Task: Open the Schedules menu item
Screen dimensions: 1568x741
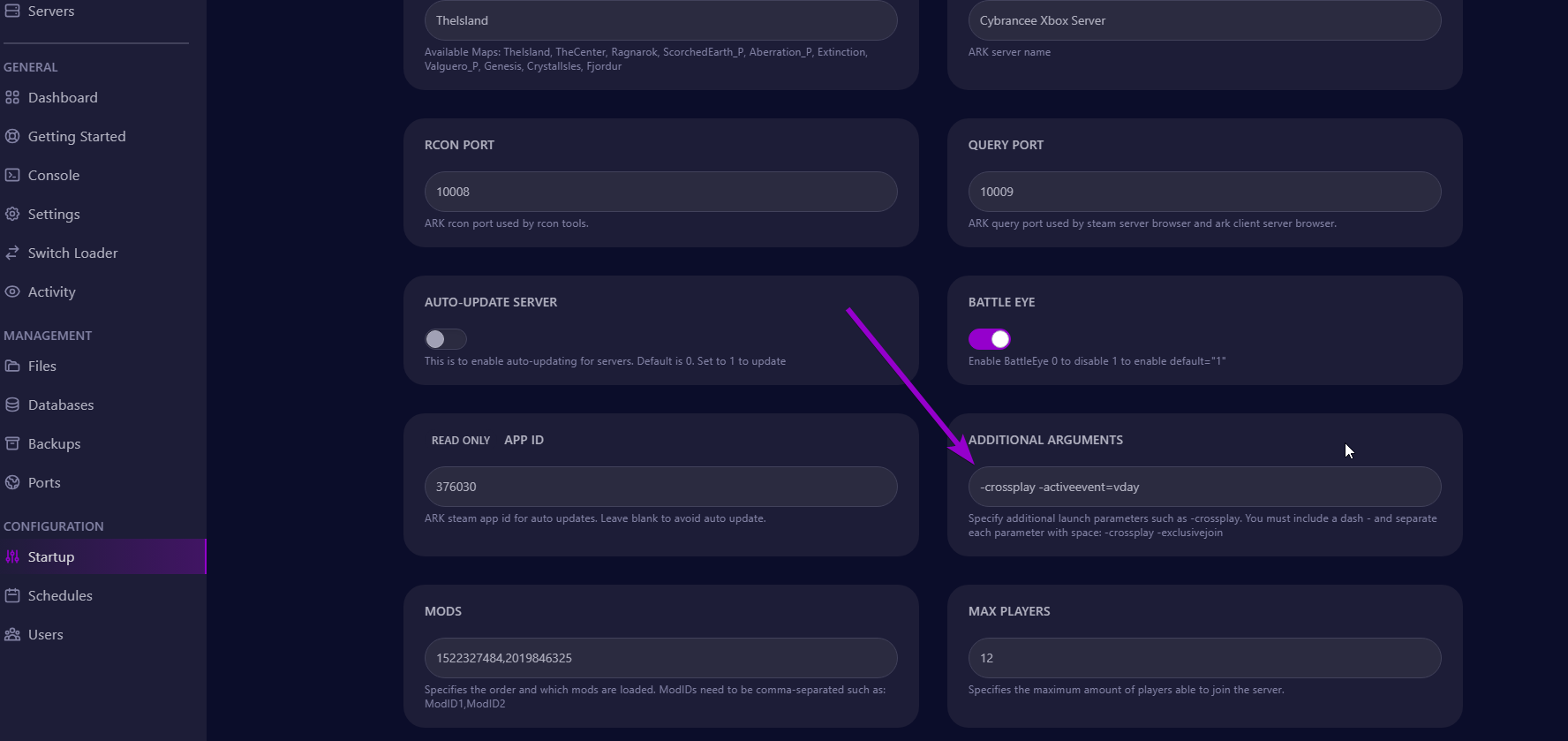Action: 60,596
